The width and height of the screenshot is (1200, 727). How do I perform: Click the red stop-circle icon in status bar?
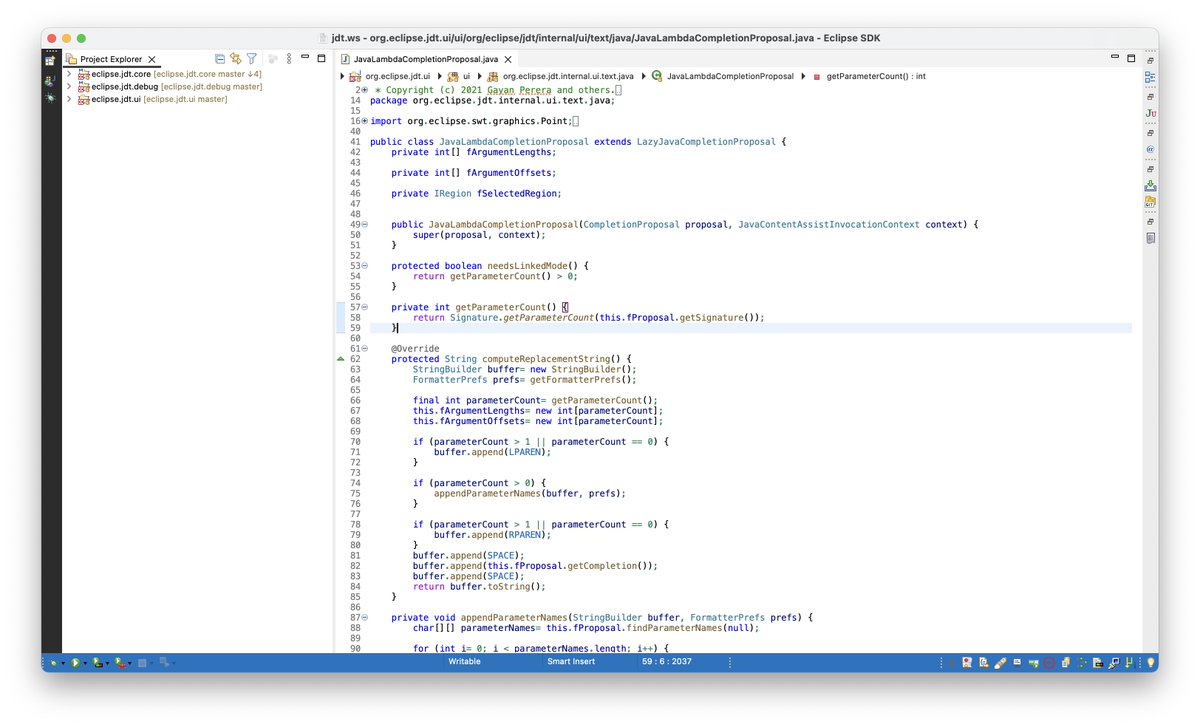[x=1049, y=662]
